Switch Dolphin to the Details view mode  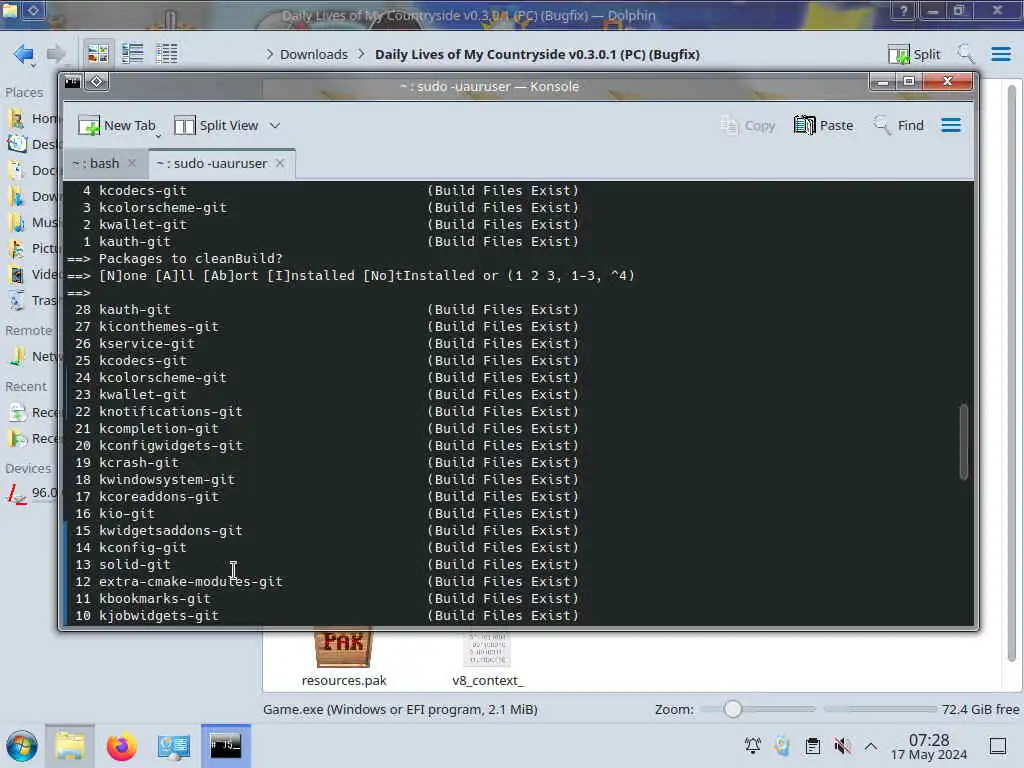coord(167,54)
